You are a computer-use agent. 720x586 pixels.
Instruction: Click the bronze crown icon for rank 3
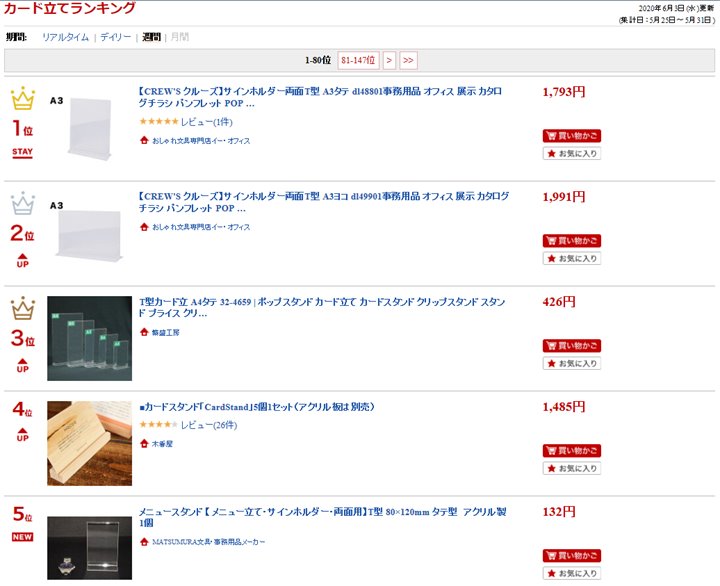click(23, 308)
